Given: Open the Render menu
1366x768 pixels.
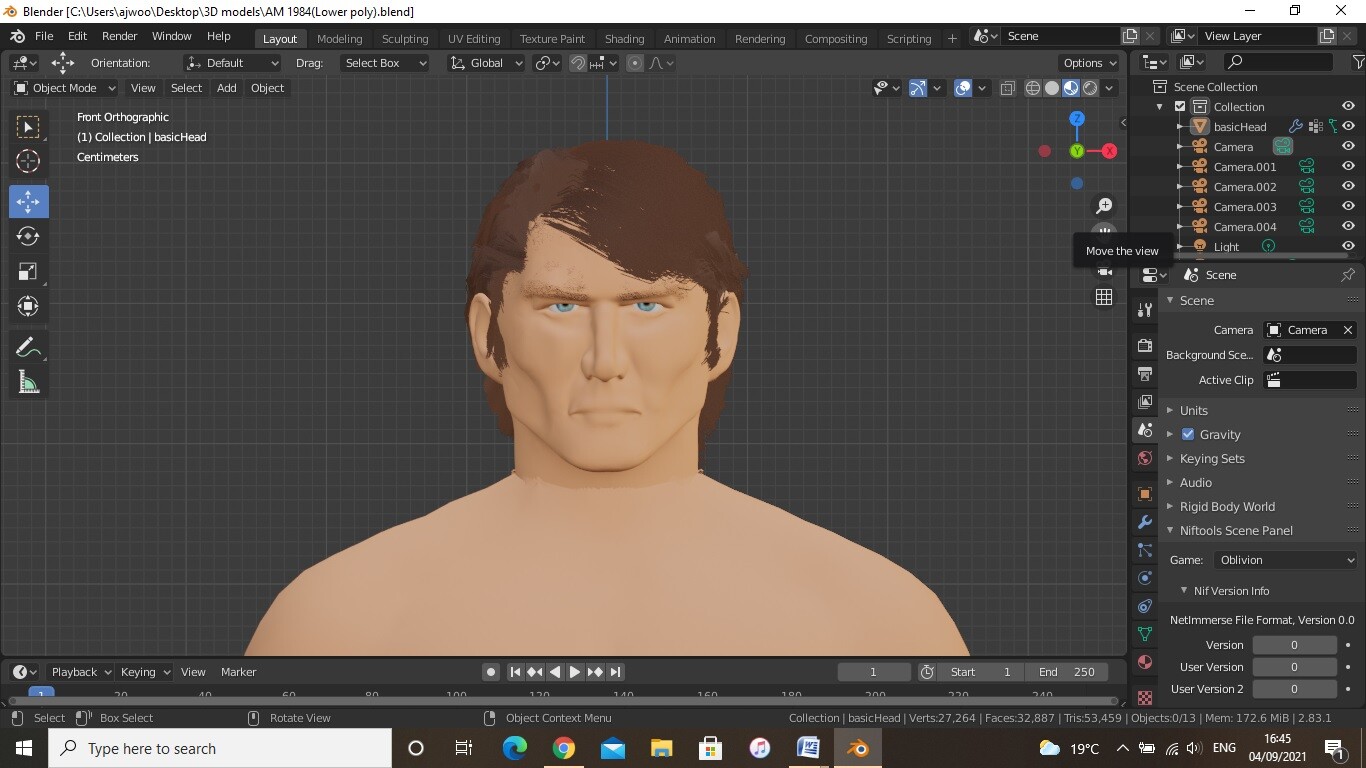Looking at the screenshot, I should [119, 36].
